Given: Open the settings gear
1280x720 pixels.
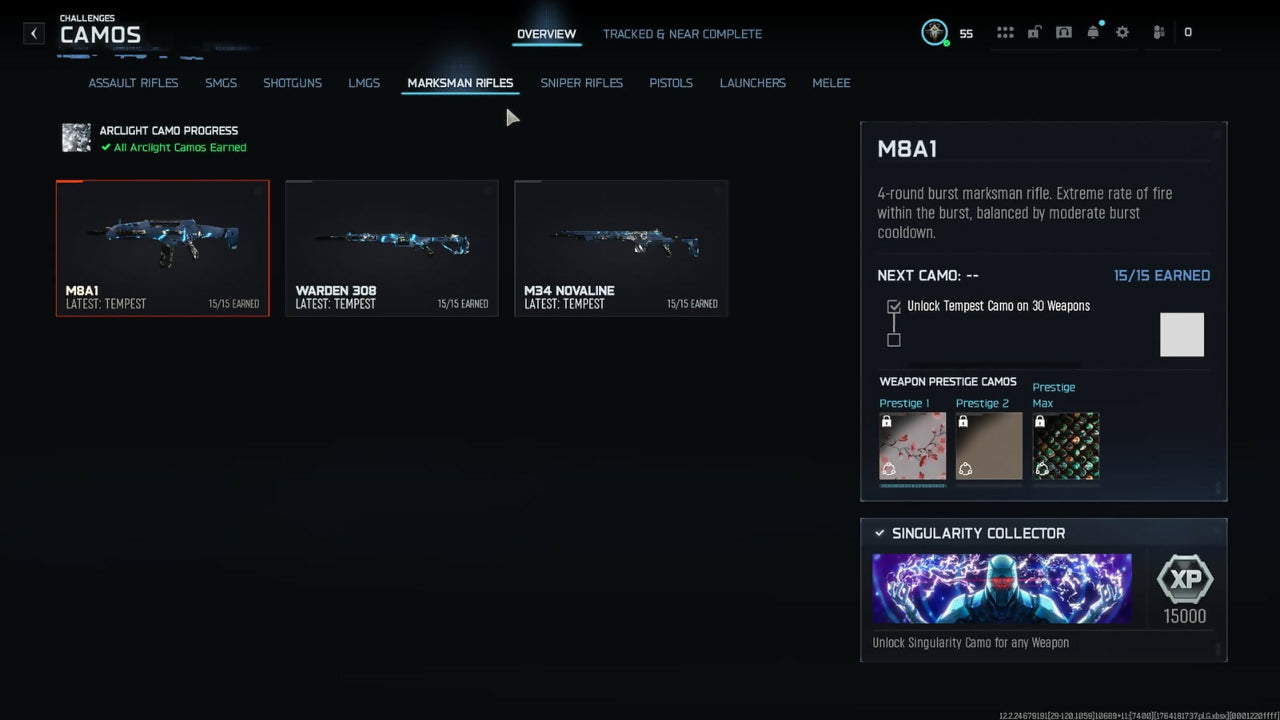Looking at the screenshot, I should (1122, 33).
